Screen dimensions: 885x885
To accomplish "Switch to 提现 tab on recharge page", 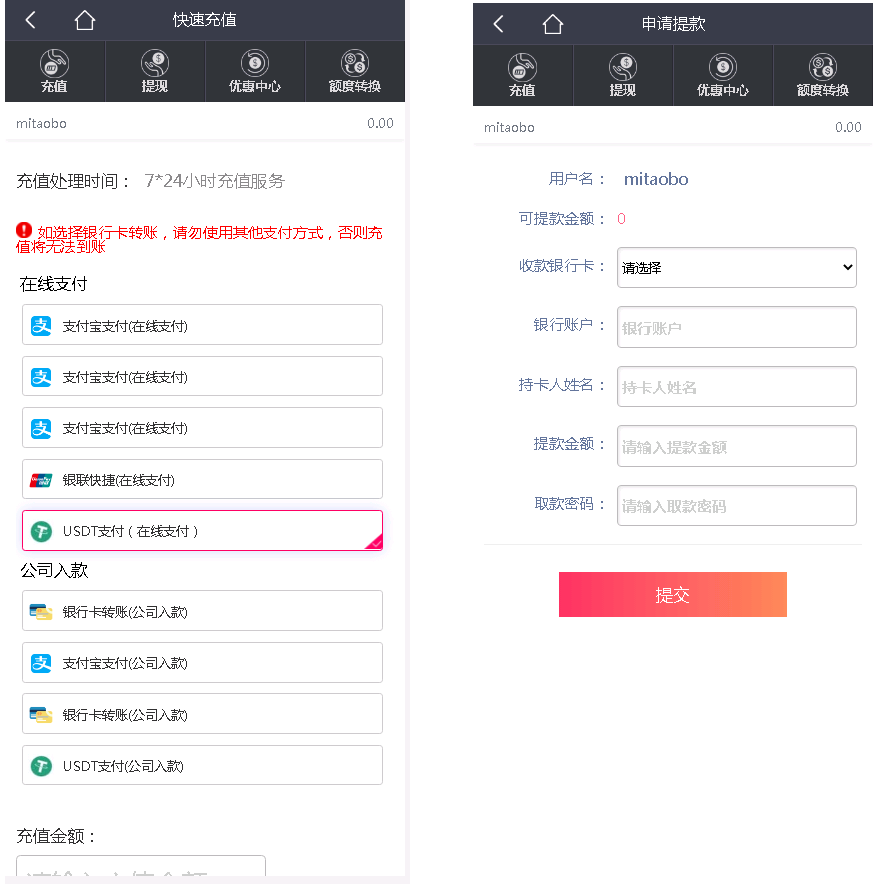I will pos(155,71).
